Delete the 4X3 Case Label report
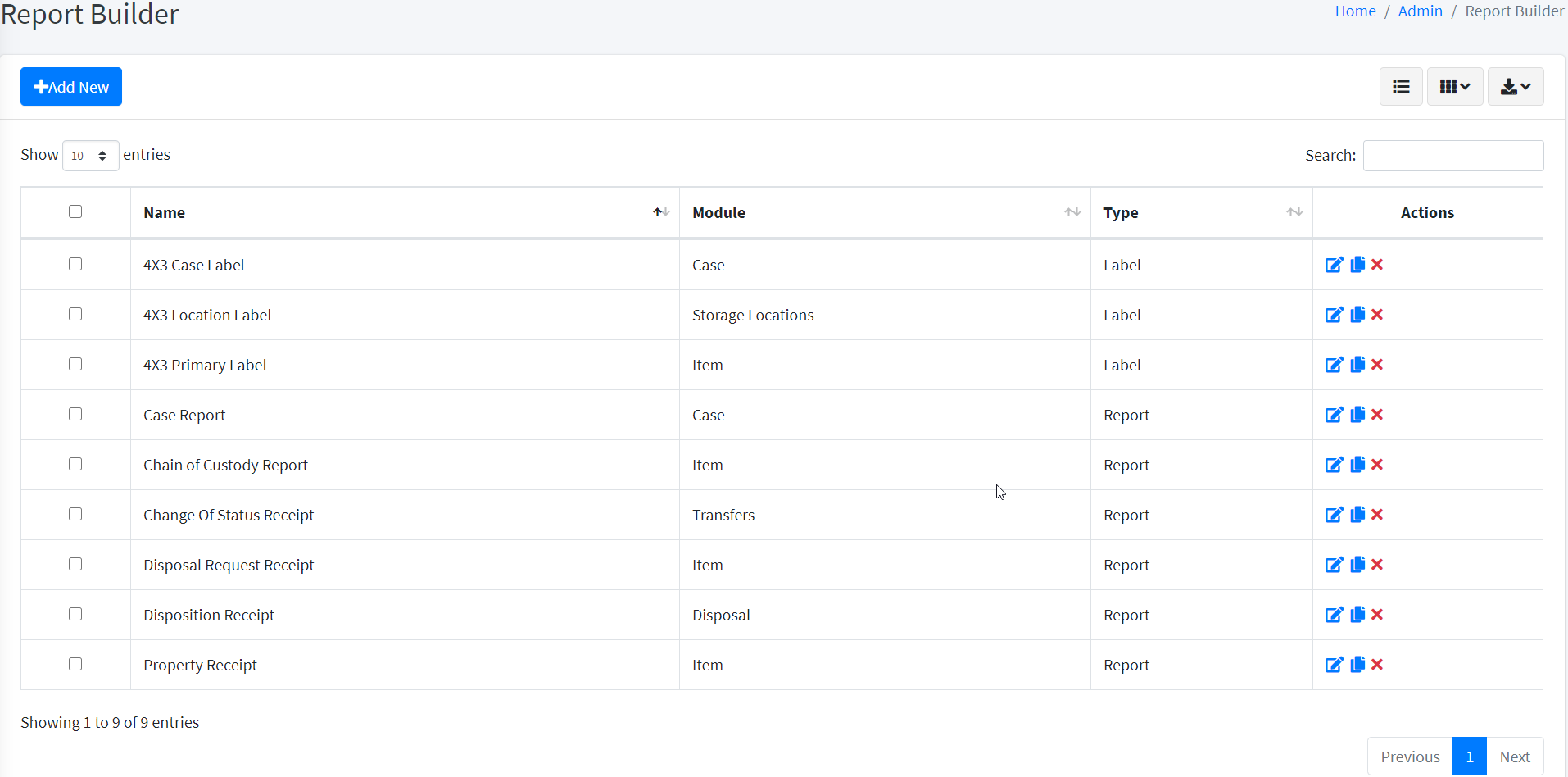The height and width of the screenshot is (777, 1568). point(1377,265)
